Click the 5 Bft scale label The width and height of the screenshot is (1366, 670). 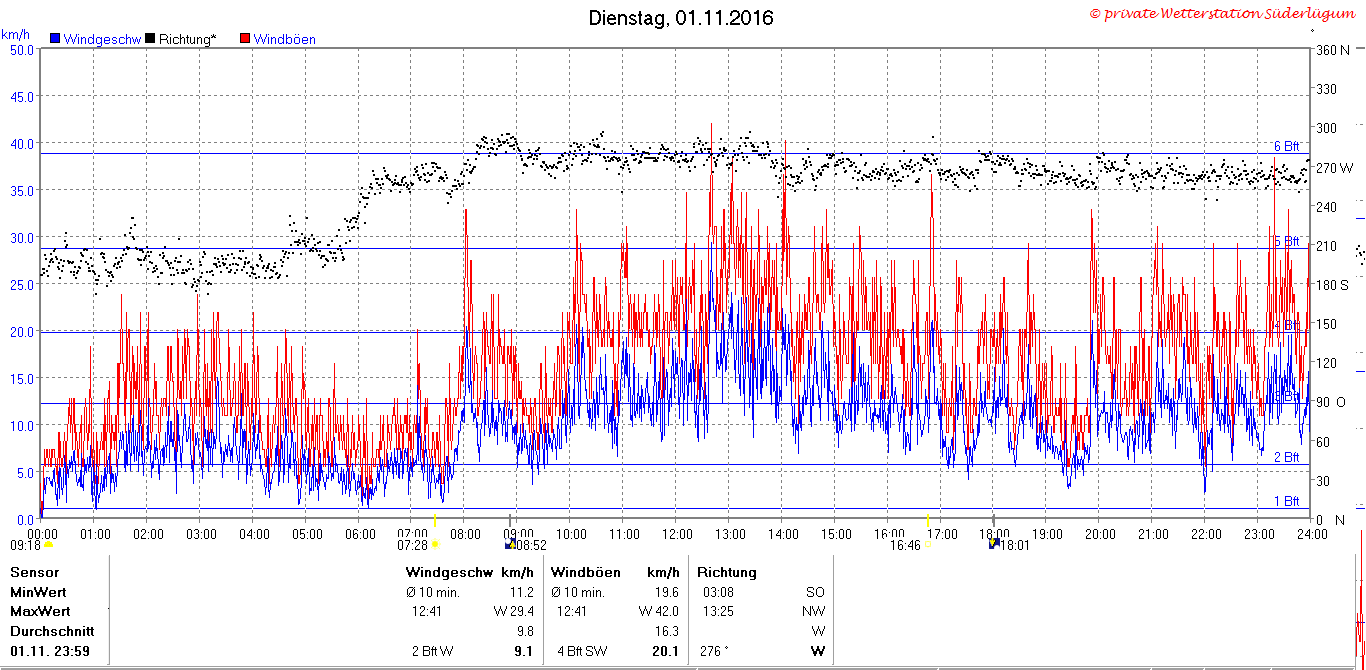(1286, 241)
